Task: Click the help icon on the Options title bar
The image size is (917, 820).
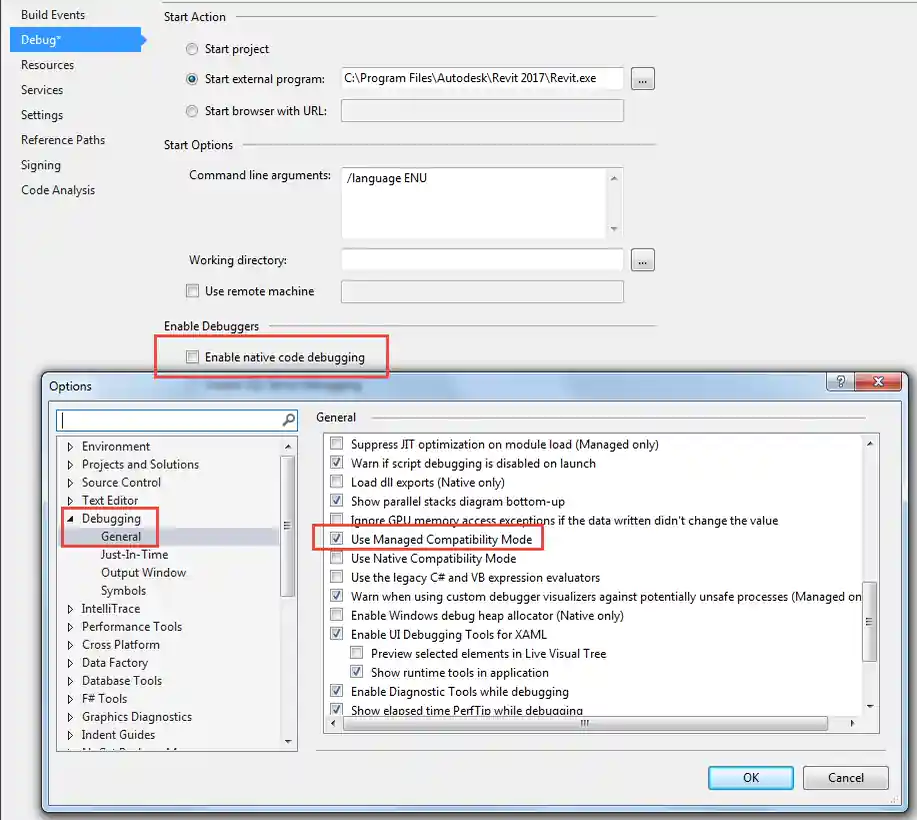Action: [839, 381]
